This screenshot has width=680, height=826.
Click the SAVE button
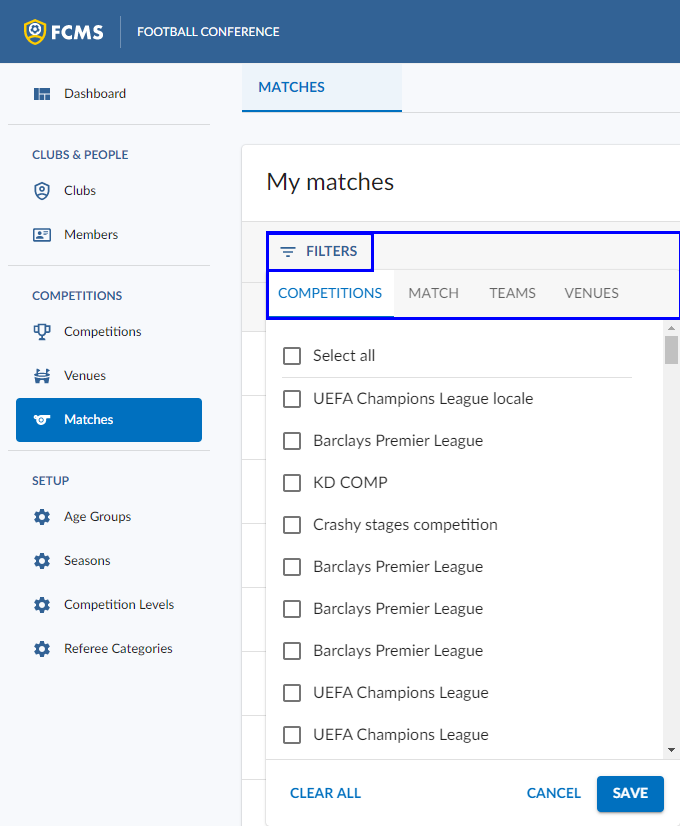[x=630, y=793]
